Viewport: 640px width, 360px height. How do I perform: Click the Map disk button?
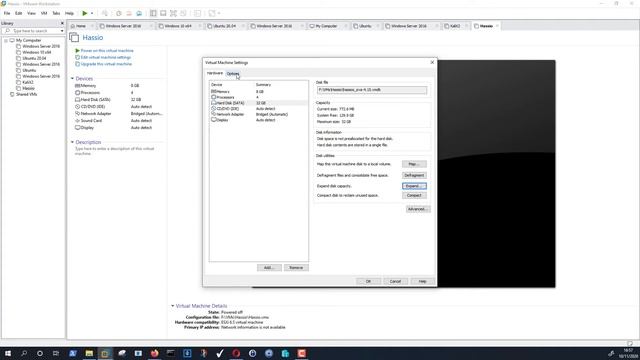coord(414,164)
